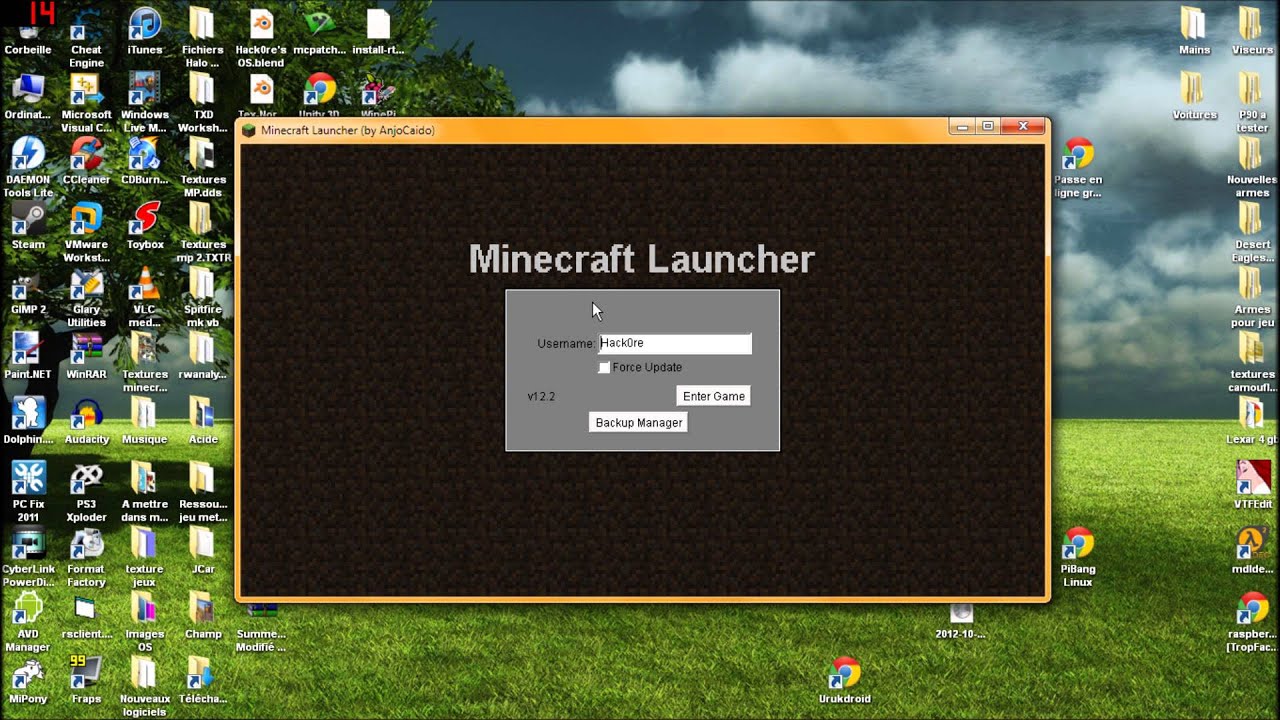Open CDBurnerXP desktop shortcut

point(145,160)
